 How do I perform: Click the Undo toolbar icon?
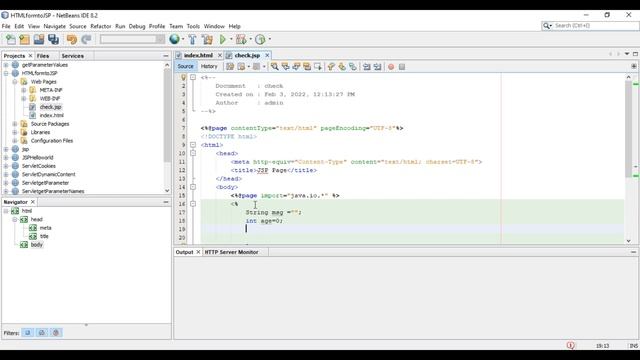(x=72, y=40)
